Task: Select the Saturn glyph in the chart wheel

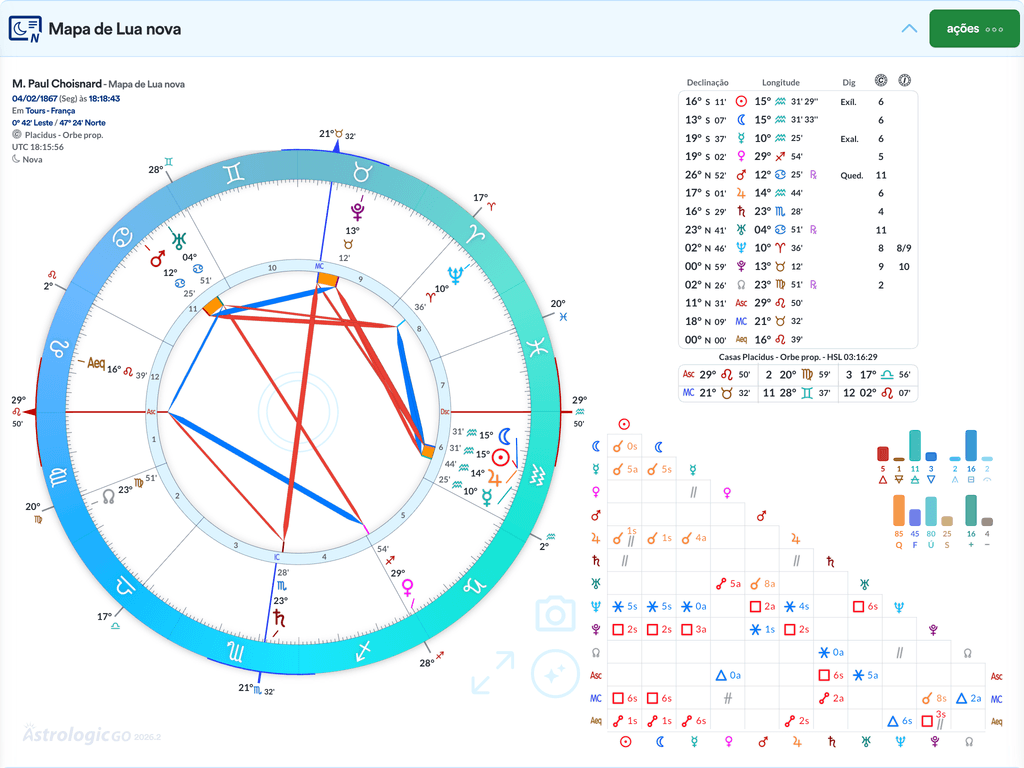Action: click(x=279, y=617)
